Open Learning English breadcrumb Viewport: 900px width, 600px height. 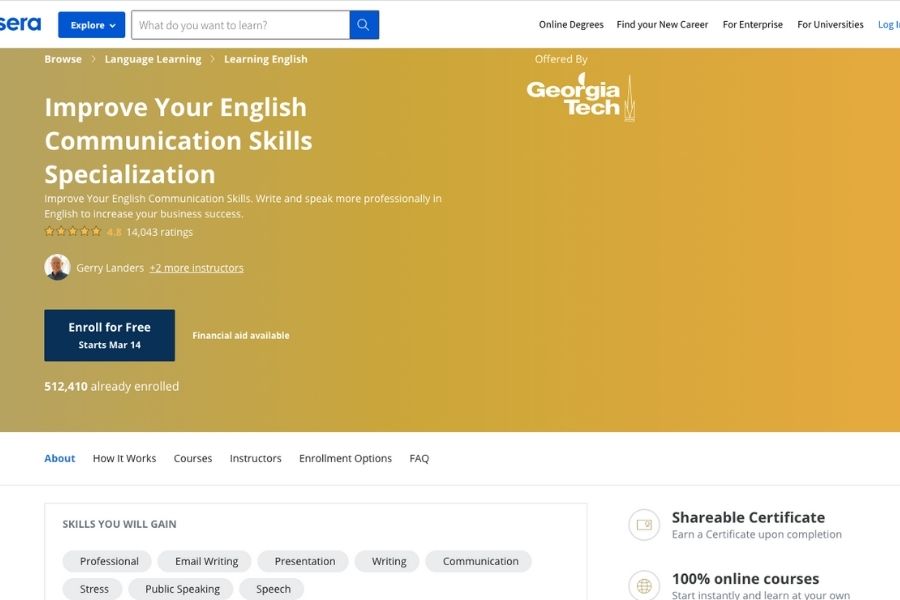pyautogui.click(x=266, y=59)
